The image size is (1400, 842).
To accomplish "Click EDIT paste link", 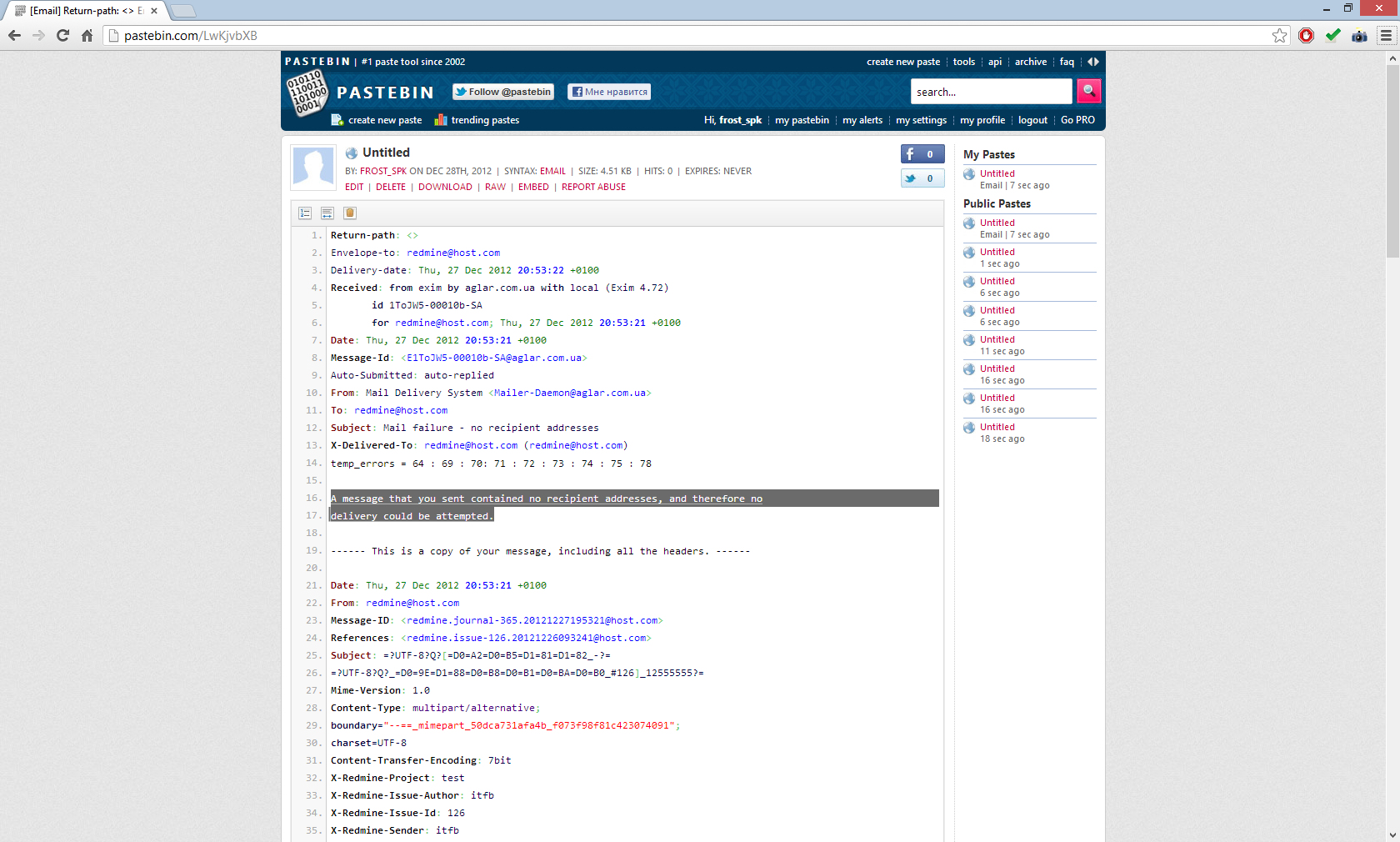I will pos(354,187).
